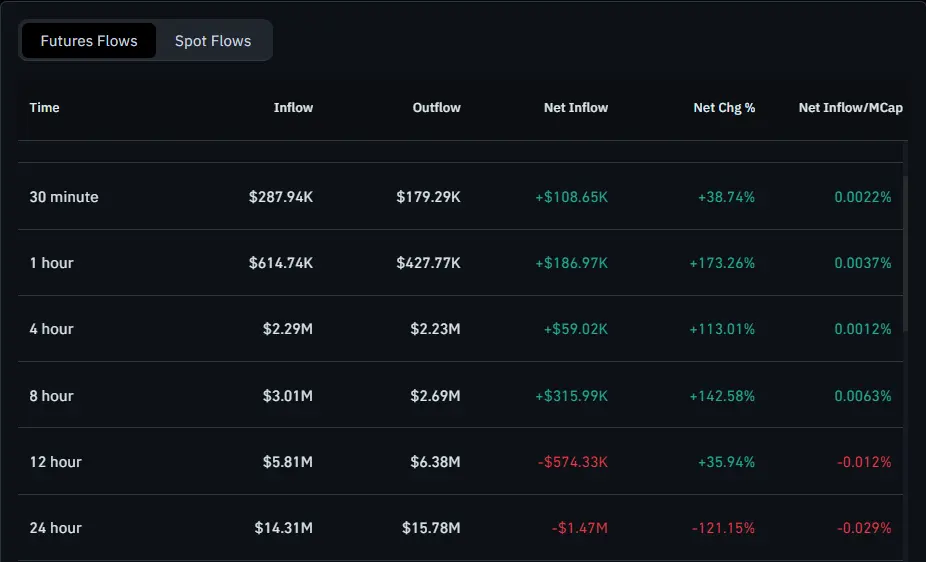
Task: Click the -$574.33K net inflow value
Action: [573, 462]
